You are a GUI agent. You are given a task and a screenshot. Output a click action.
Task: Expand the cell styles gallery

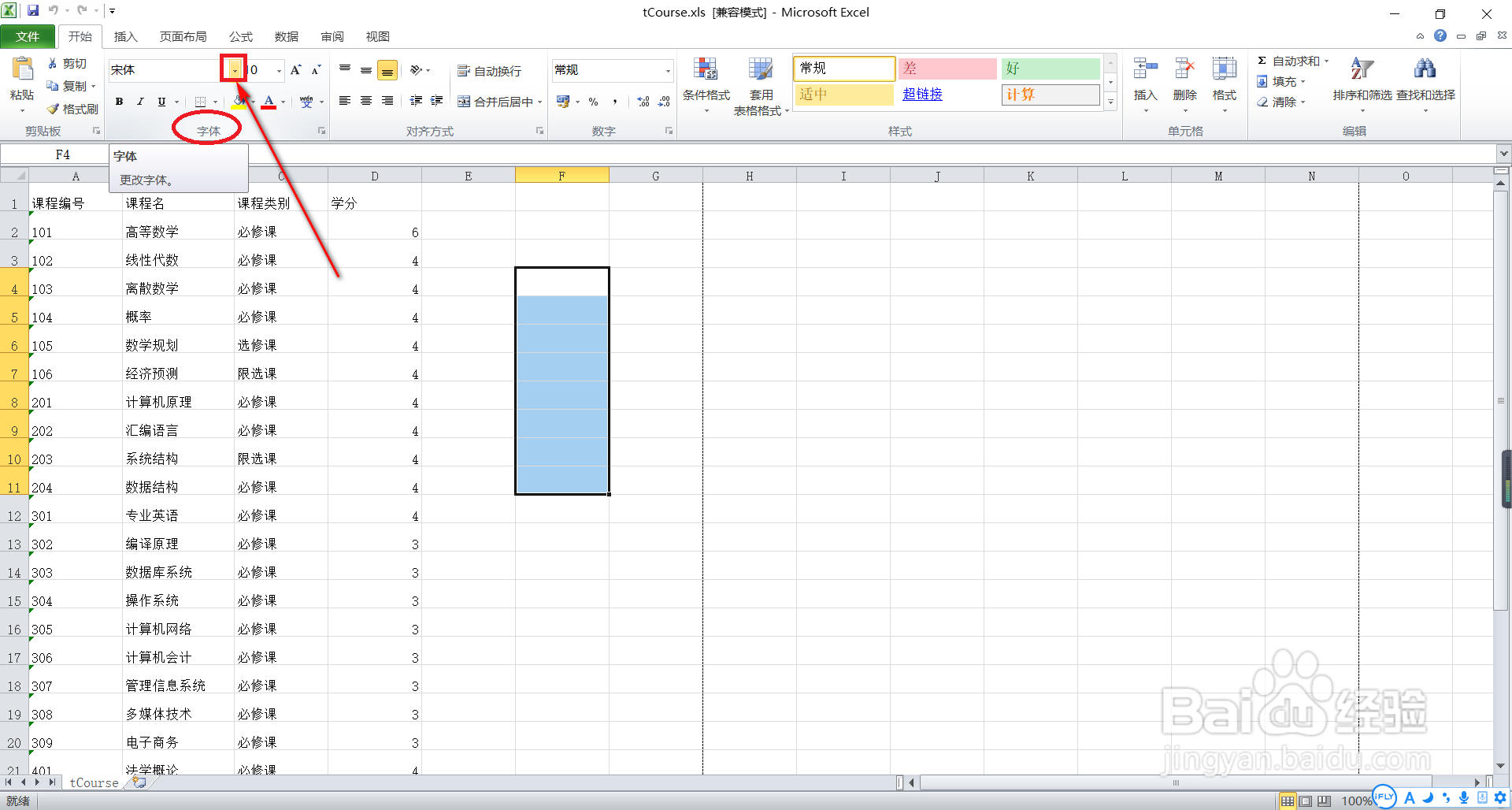(1110, 102)
